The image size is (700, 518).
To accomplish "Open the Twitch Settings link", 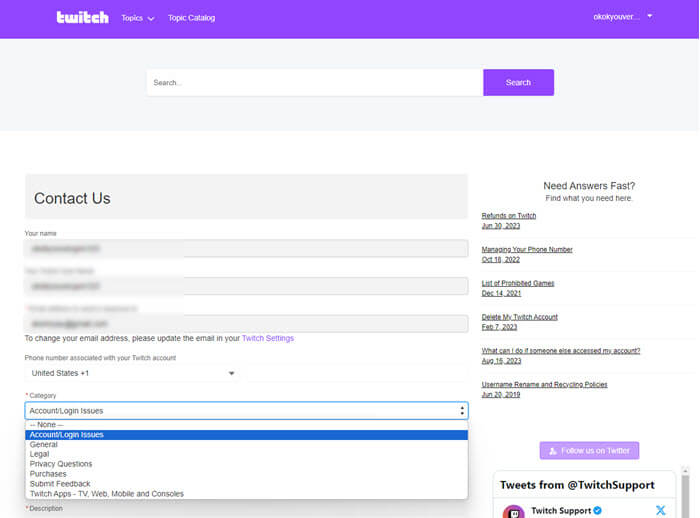I will tap(268, 339).
